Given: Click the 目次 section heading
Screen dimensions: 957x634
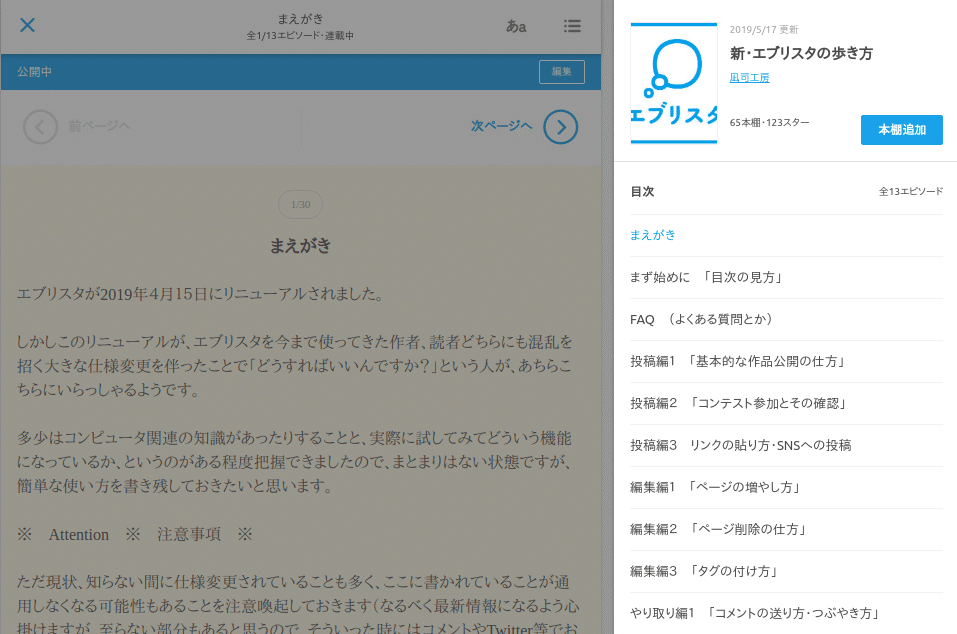Looking at the screenshot, I should click(642, 192).
